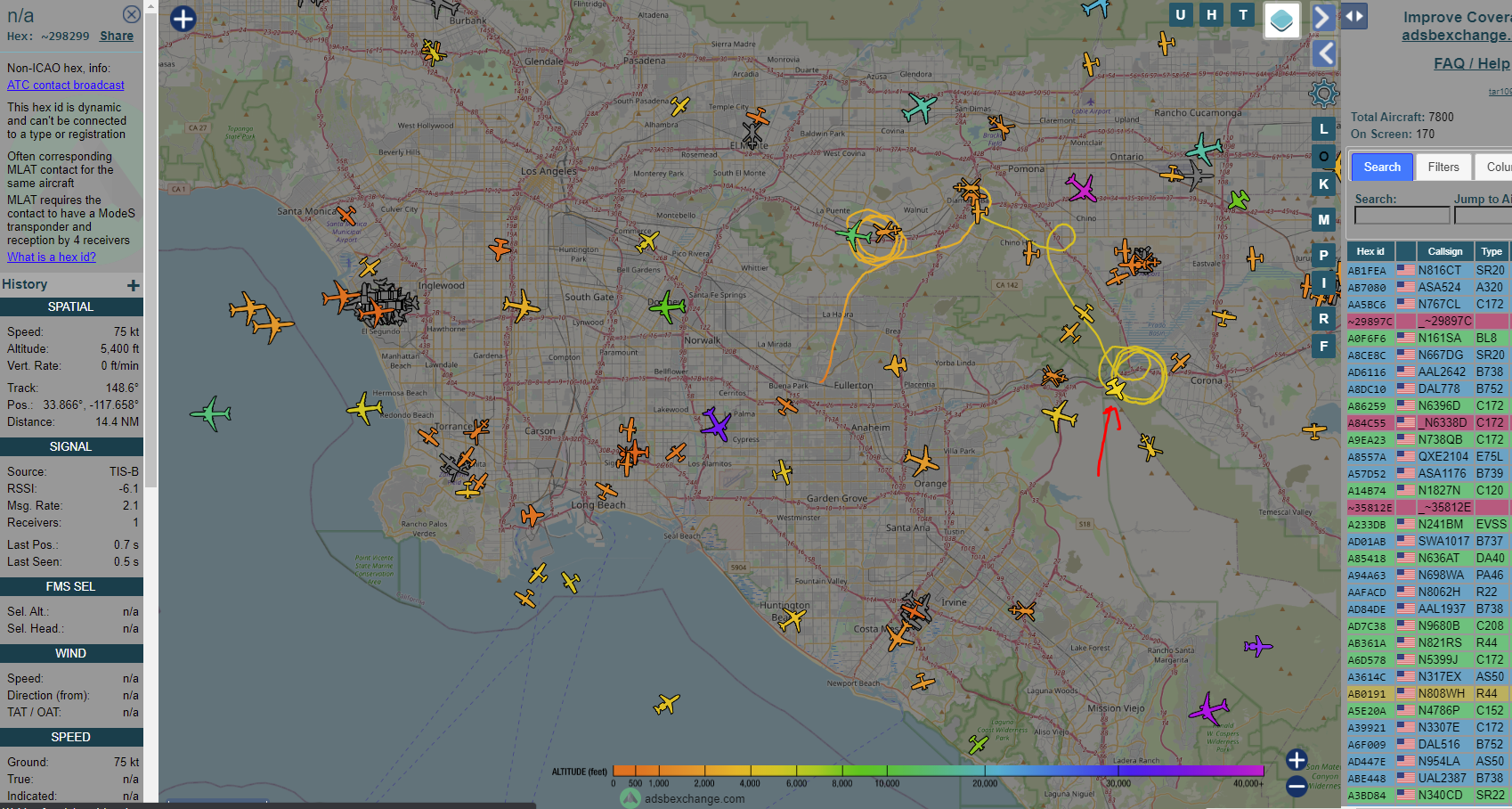The image size is (1512, 809).
Task: Zoom out with the minus button
Action: [x=1297, y=786]
